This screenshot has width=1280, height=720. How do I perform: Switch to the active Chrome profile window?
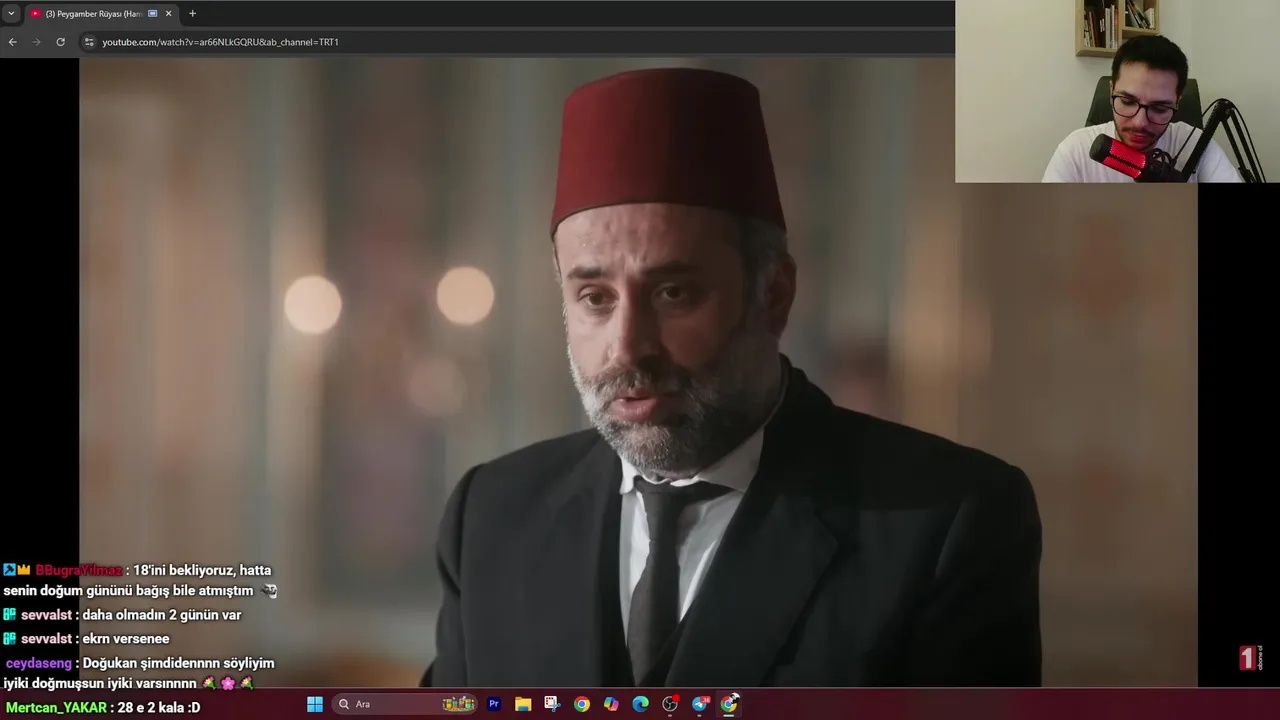pos(730,704)
